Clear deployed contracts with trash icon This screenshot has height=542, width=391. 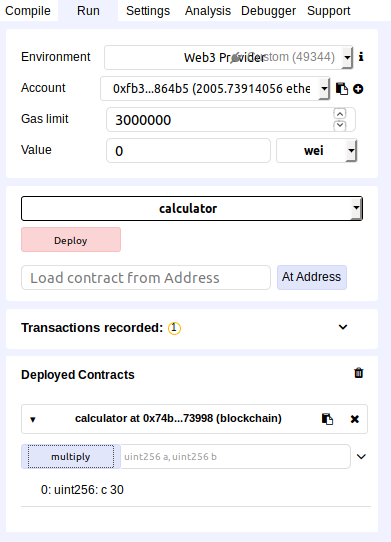click(x=359, y=373)
